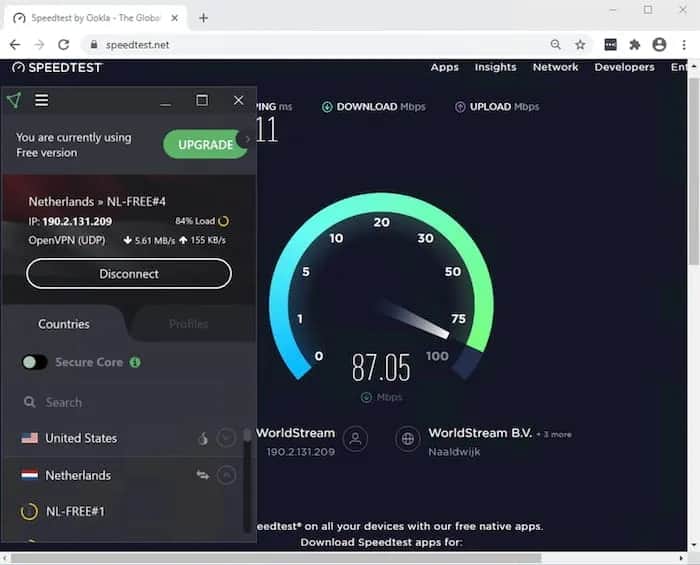Click the OpenVPN (UDP) protocol label
The width and height of the screenshot is (700, 565).
click(67, 240)
